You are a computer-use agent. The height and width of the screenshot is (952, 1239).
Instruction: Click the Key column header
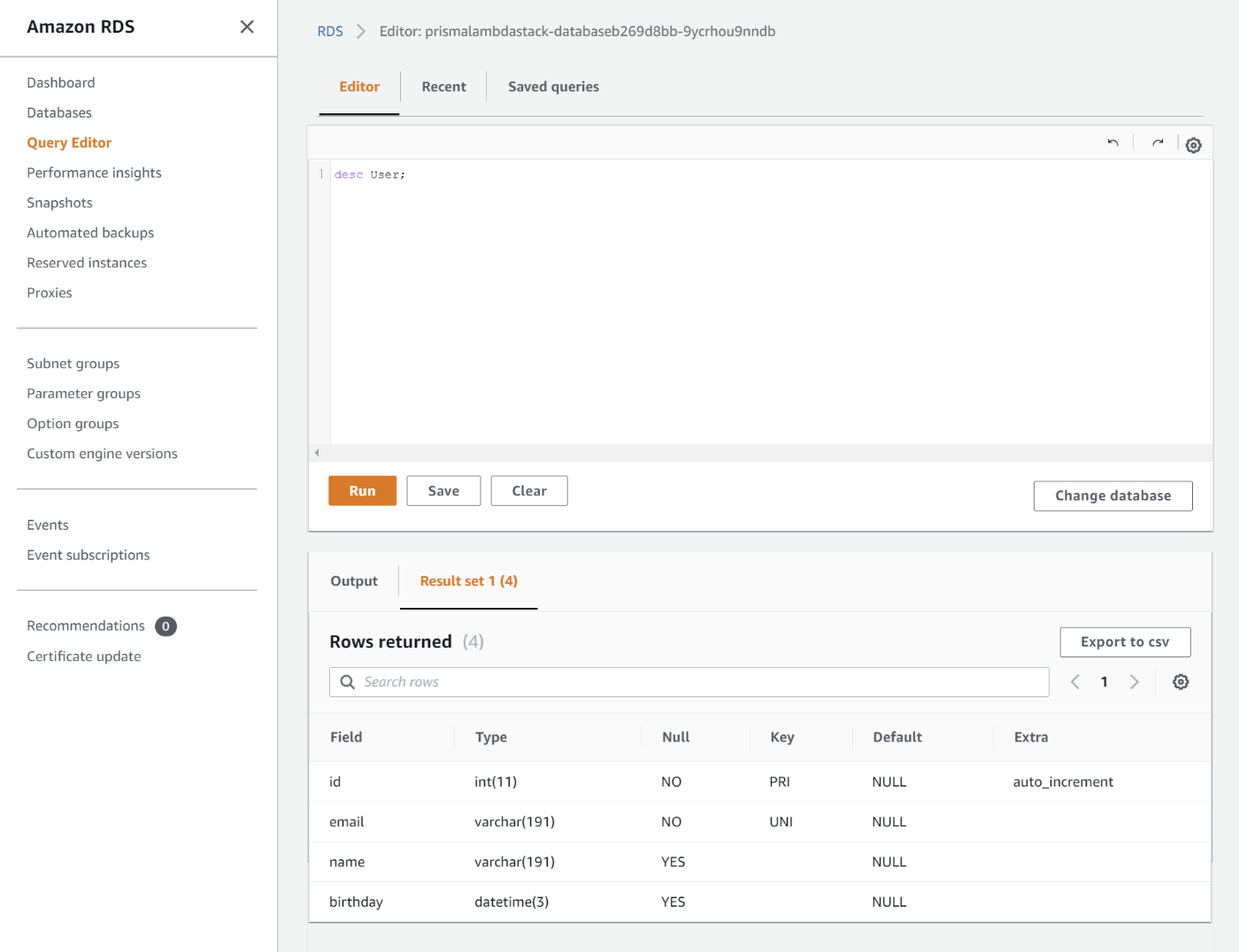(782, 737)
